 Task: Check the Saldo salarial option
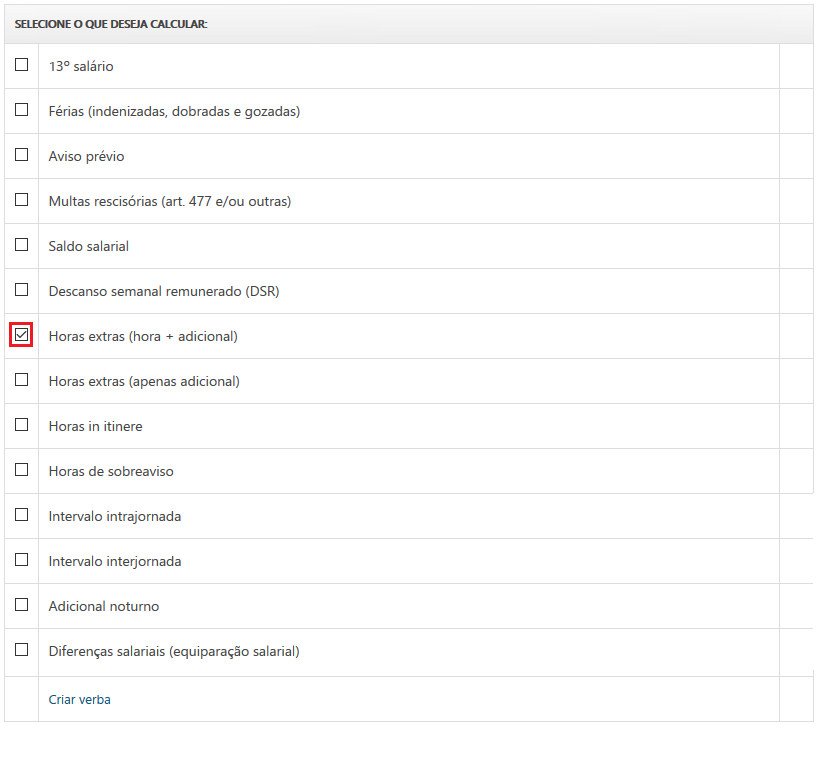click(21, 245)
